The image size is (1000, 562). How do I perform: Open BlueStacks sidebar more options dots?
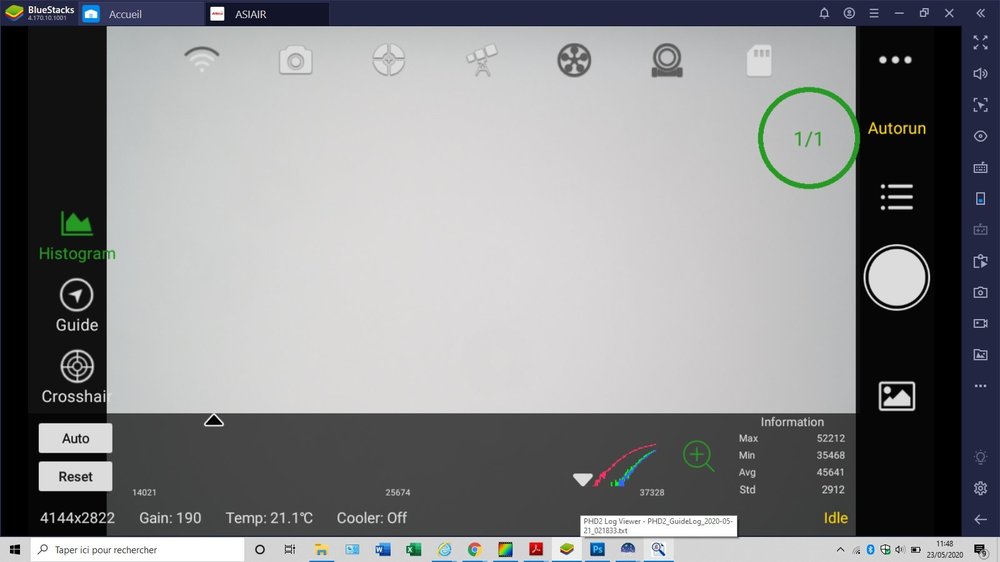pos(980,386)
